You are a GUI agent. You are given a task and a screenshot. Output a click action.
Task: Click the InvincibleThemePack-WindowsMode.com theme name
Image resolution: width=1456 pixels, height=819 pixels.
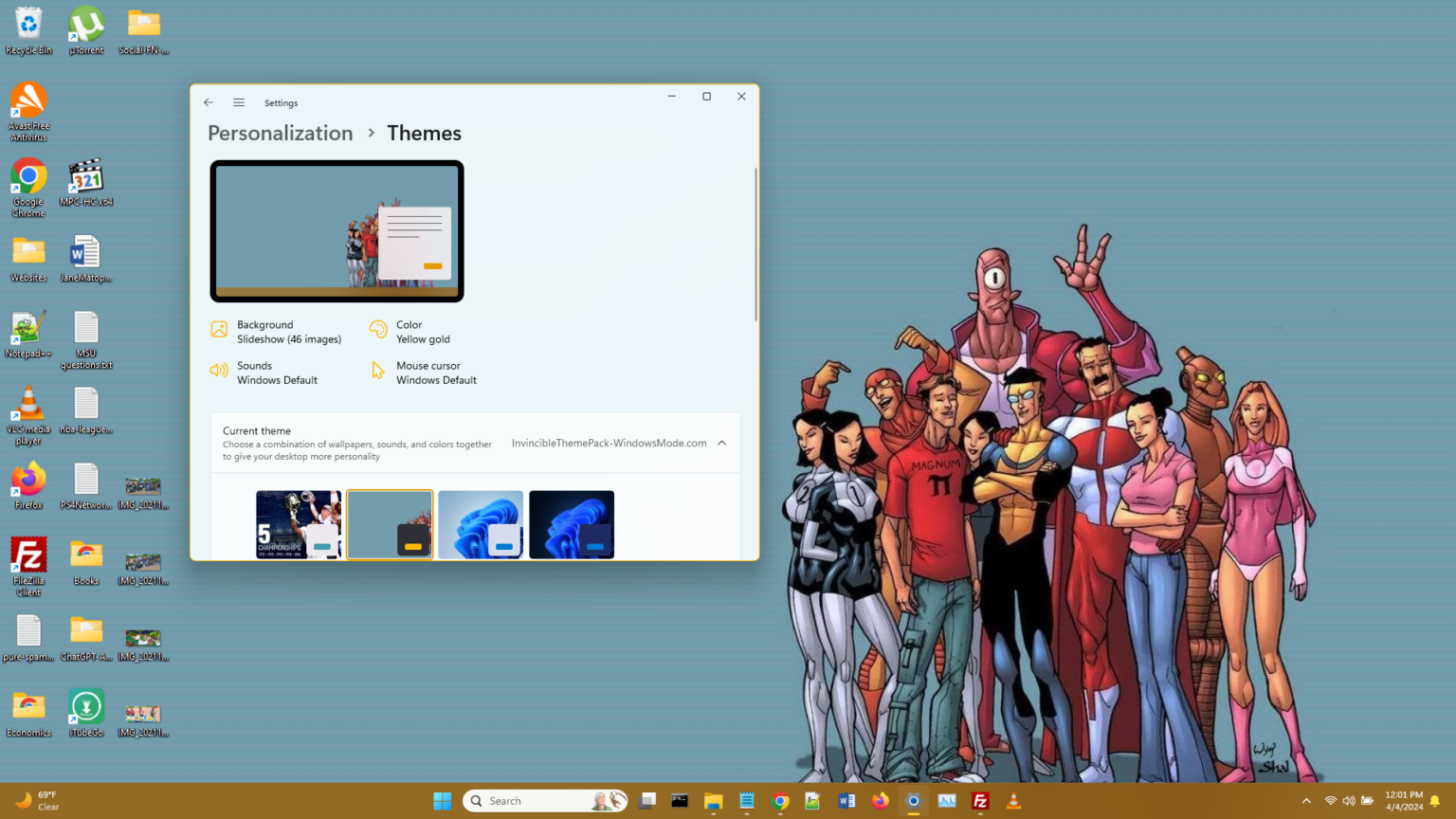pos(609,443)
